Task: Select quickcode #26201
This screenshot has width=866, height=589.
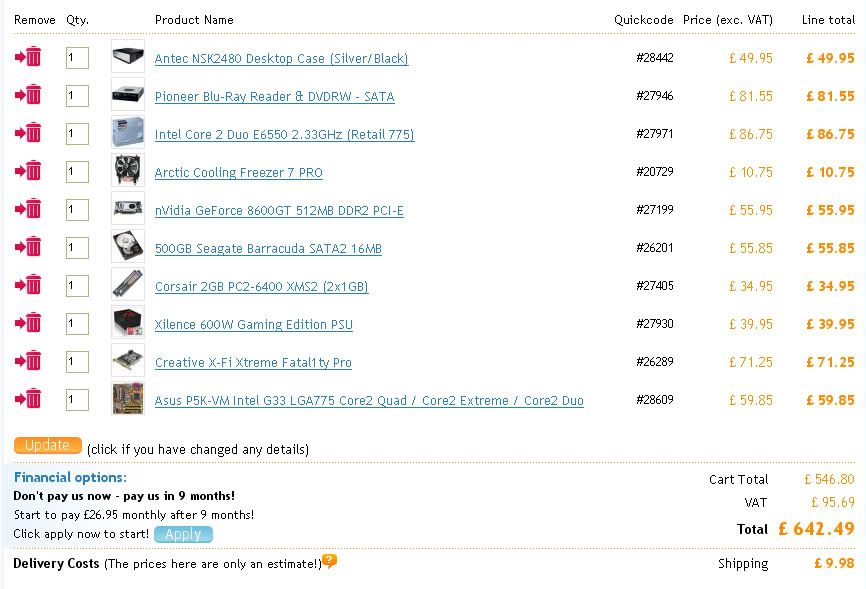Action: click(655, 248)
